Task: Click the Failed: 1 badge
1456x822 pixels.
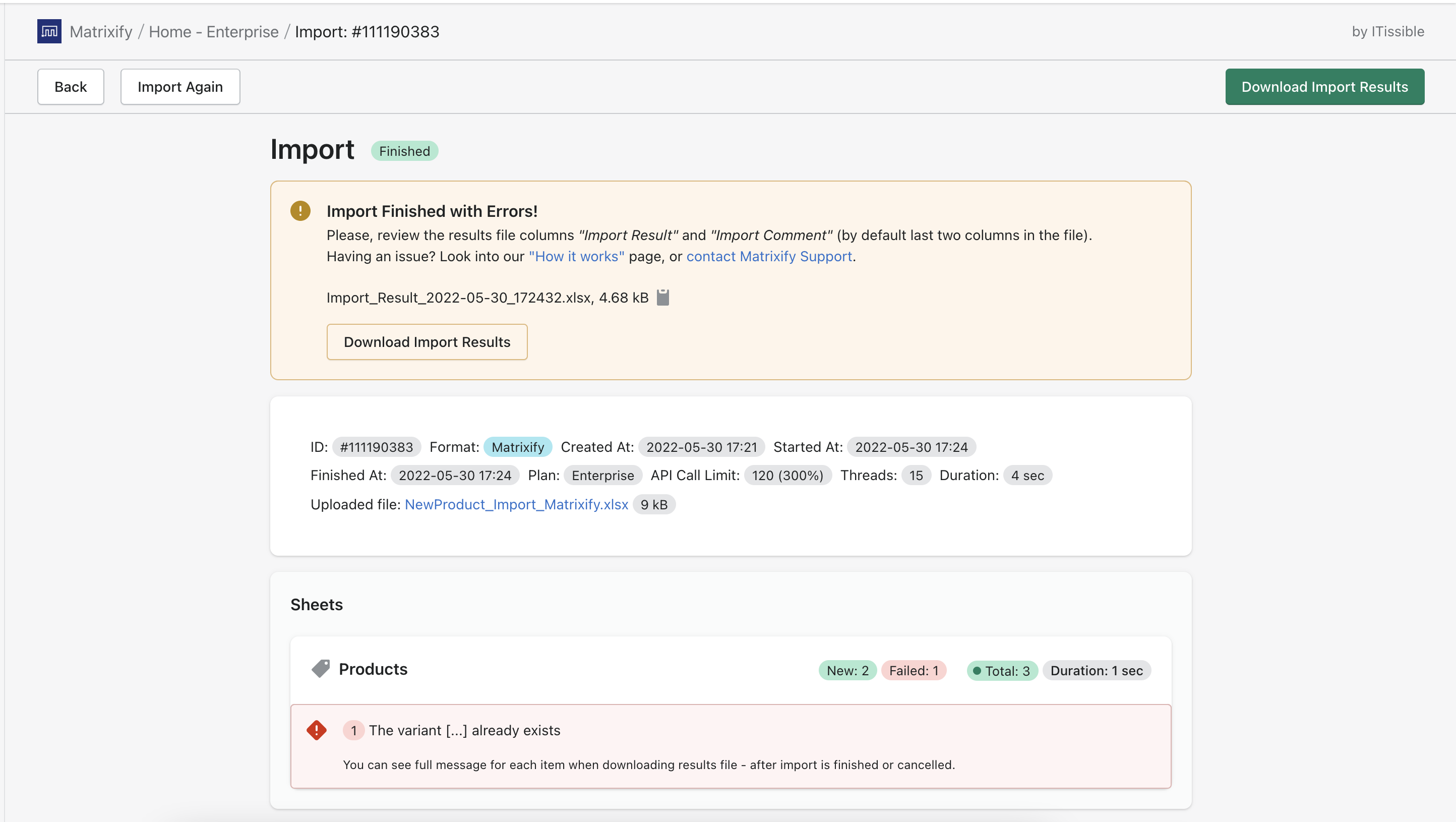Action: tap(914, 671)
